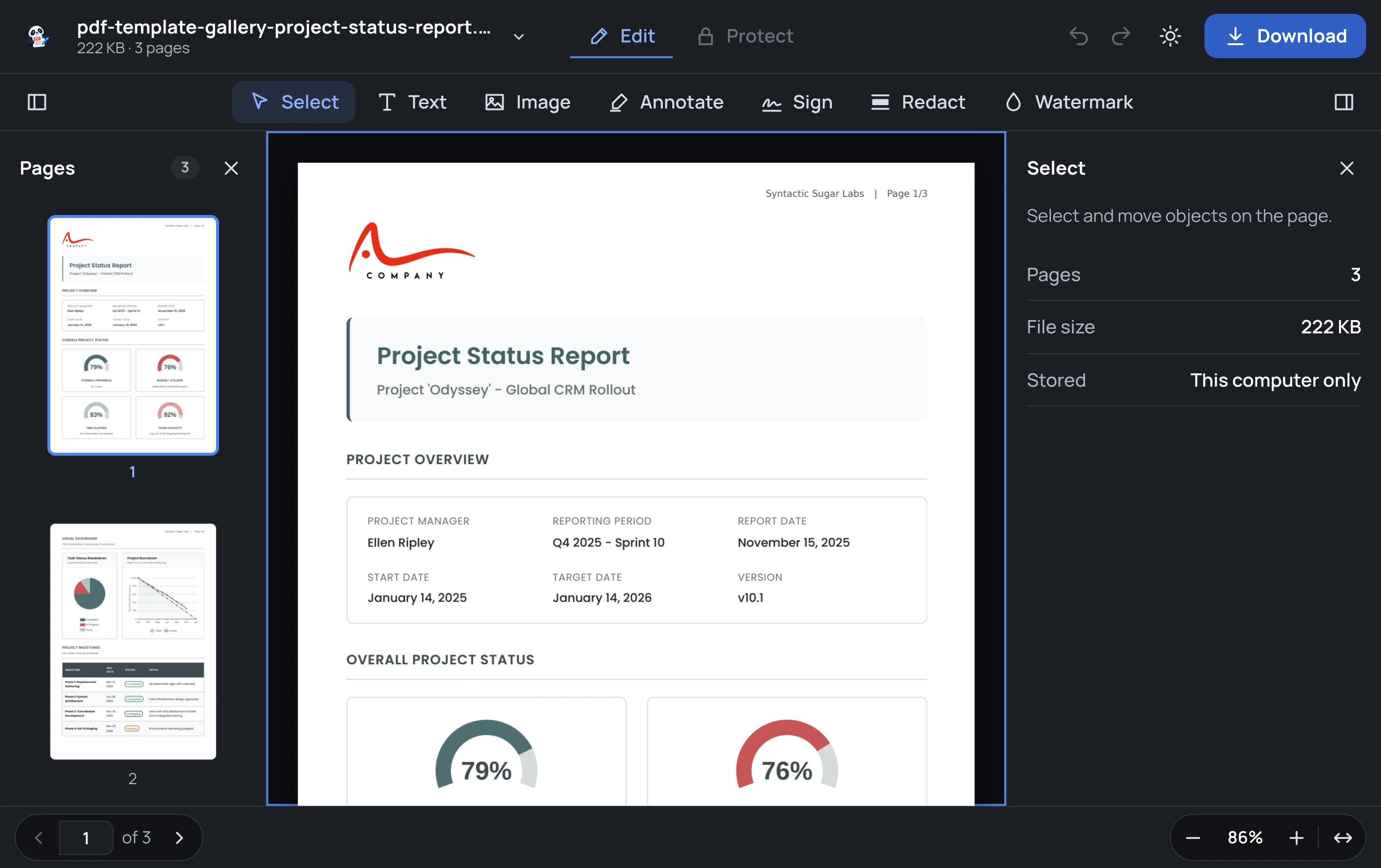Screen dimensions: 1381x868
Task: Close the Pages panel
Action: (x=231, y=168)
